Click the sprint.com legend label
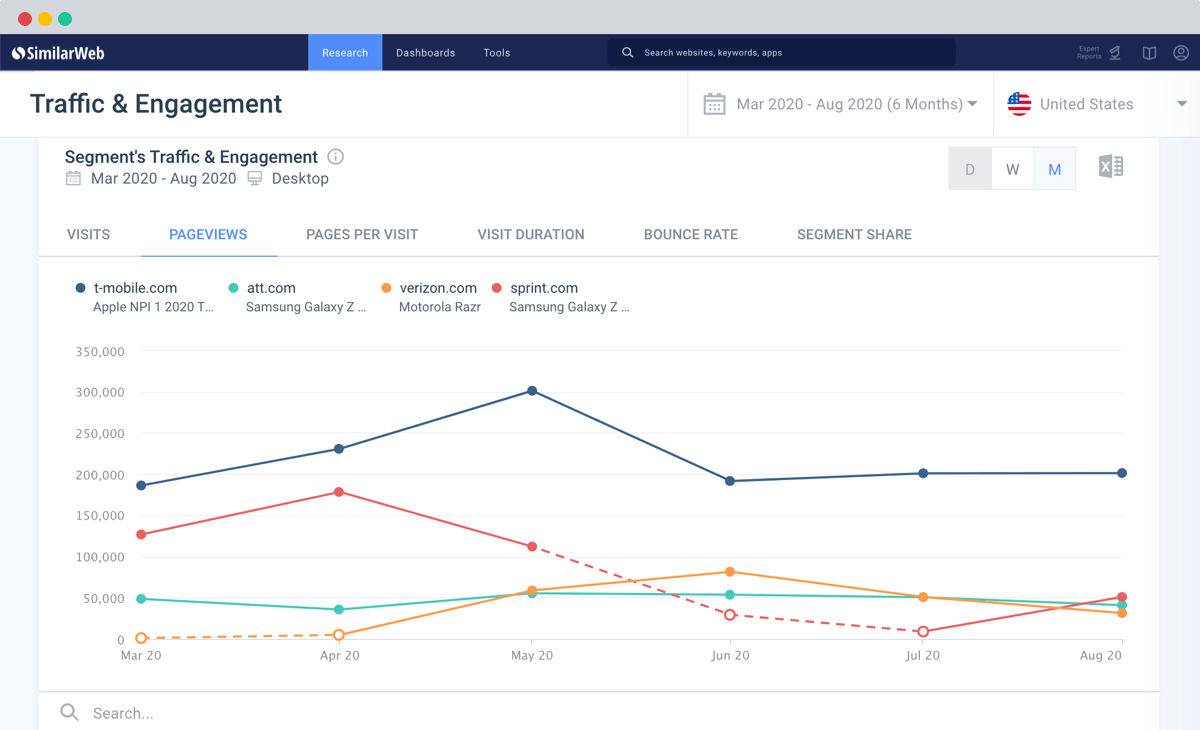This screenshot has width=1200, height=730. coord(544,288)
